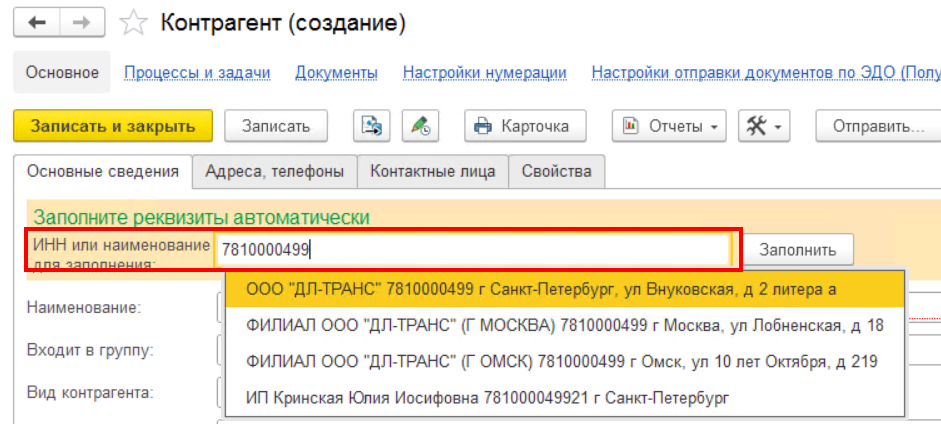The image size is (941, 424).
Task: Open Процессы и задачи link
Action: pyautogui.click(x=197, y=73)
